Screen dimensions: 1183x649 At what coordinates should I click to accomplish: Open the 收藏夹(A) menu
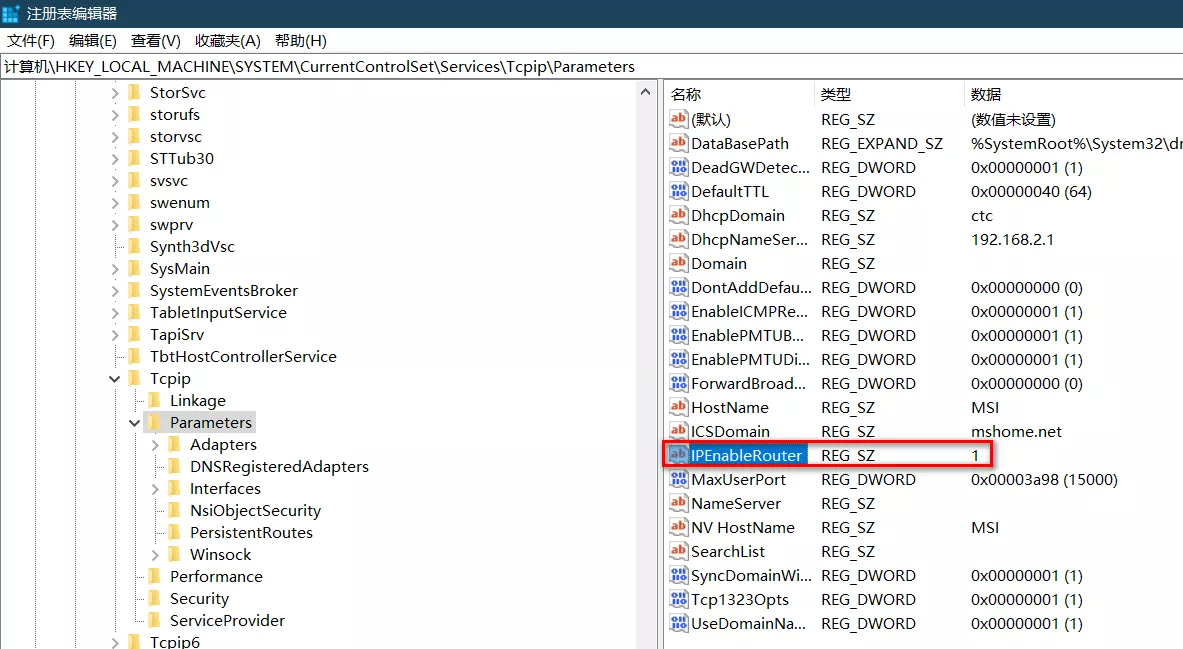[x=227, y=41]
